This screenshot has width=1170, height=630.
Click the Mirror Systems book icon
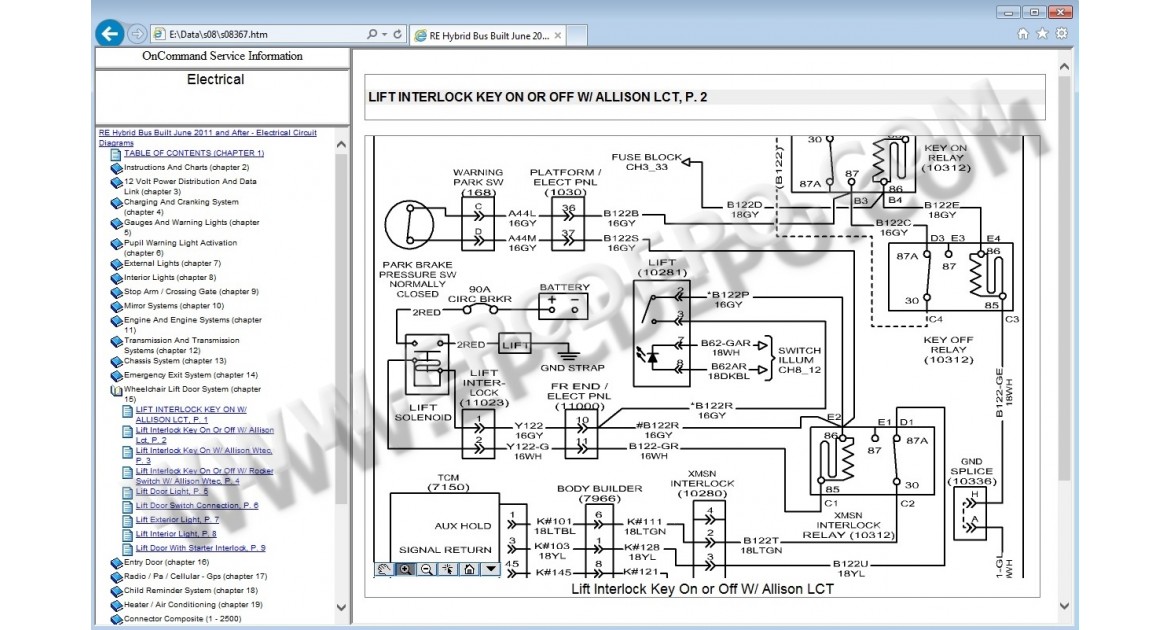point(116,307)
